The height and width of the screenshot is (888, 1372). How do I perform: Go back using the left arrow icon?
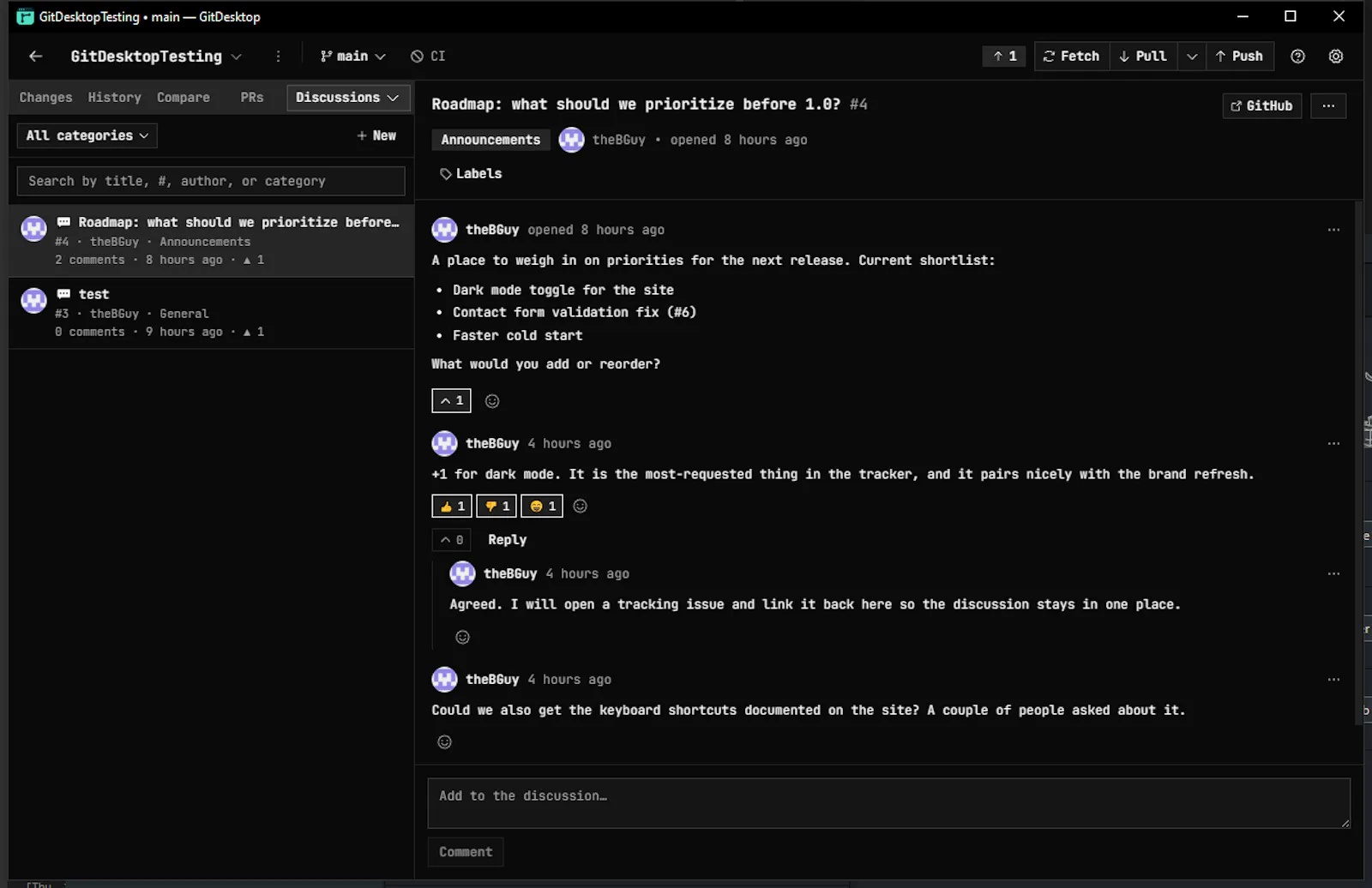(35, 57)
